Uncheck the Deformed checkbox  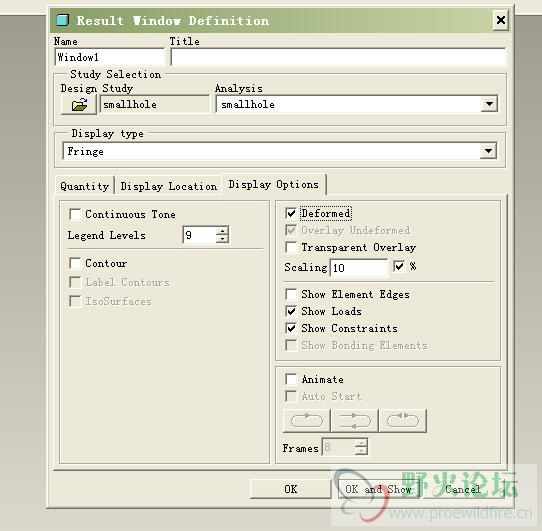[291, 213]
